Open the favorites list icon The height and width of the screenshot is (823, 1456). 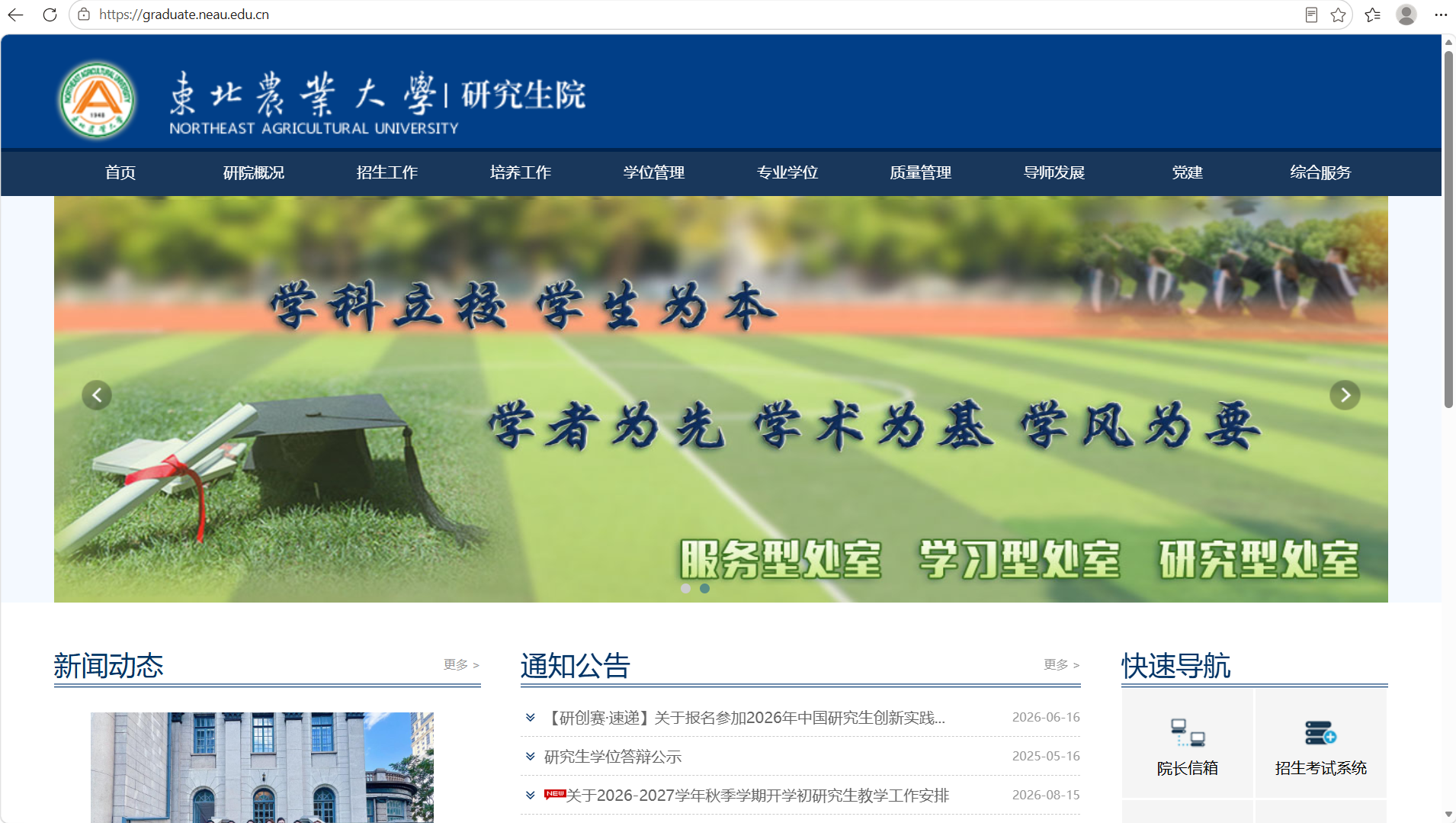[1373, 14]
